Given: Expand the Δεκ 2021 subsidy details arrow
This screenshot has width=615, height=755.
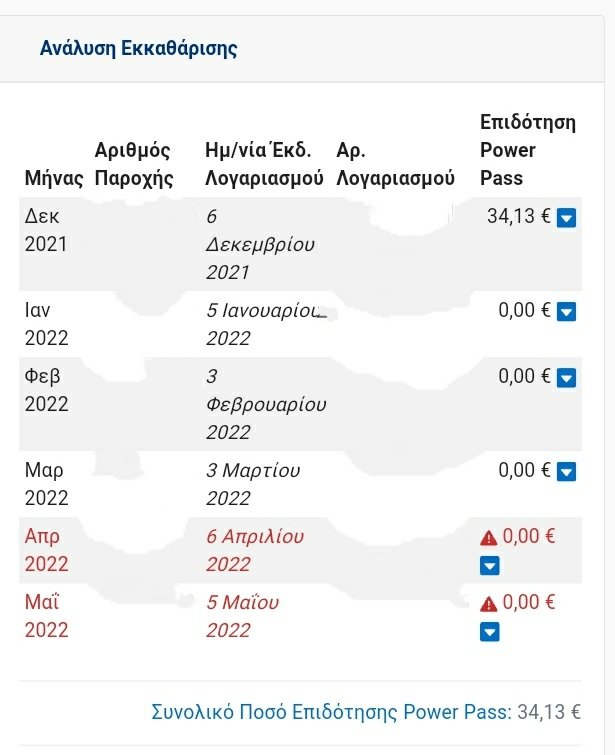Looking at the screenshot, I should 566,218.
